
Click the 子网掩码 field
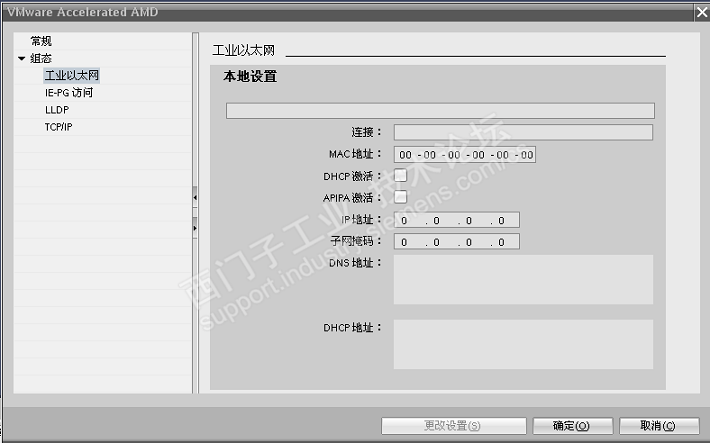click(x=457, y=242)
